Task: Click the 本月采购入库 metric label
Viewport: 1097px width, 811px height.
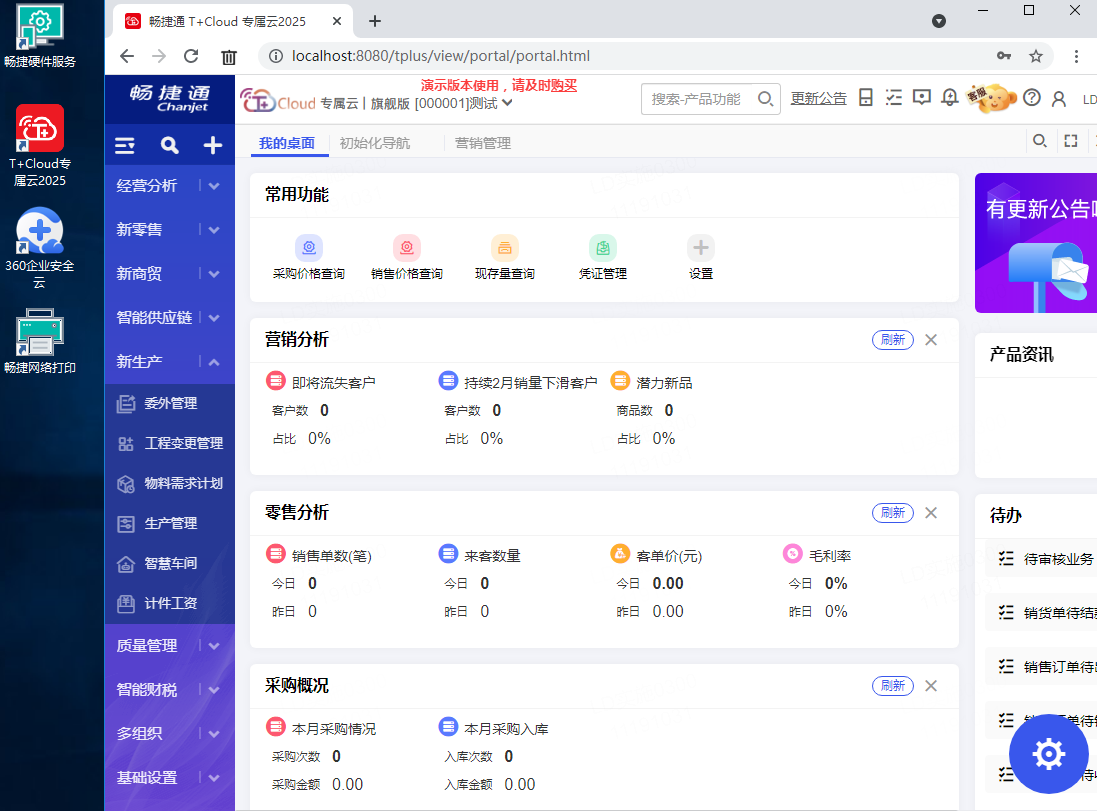Action: 506,729
